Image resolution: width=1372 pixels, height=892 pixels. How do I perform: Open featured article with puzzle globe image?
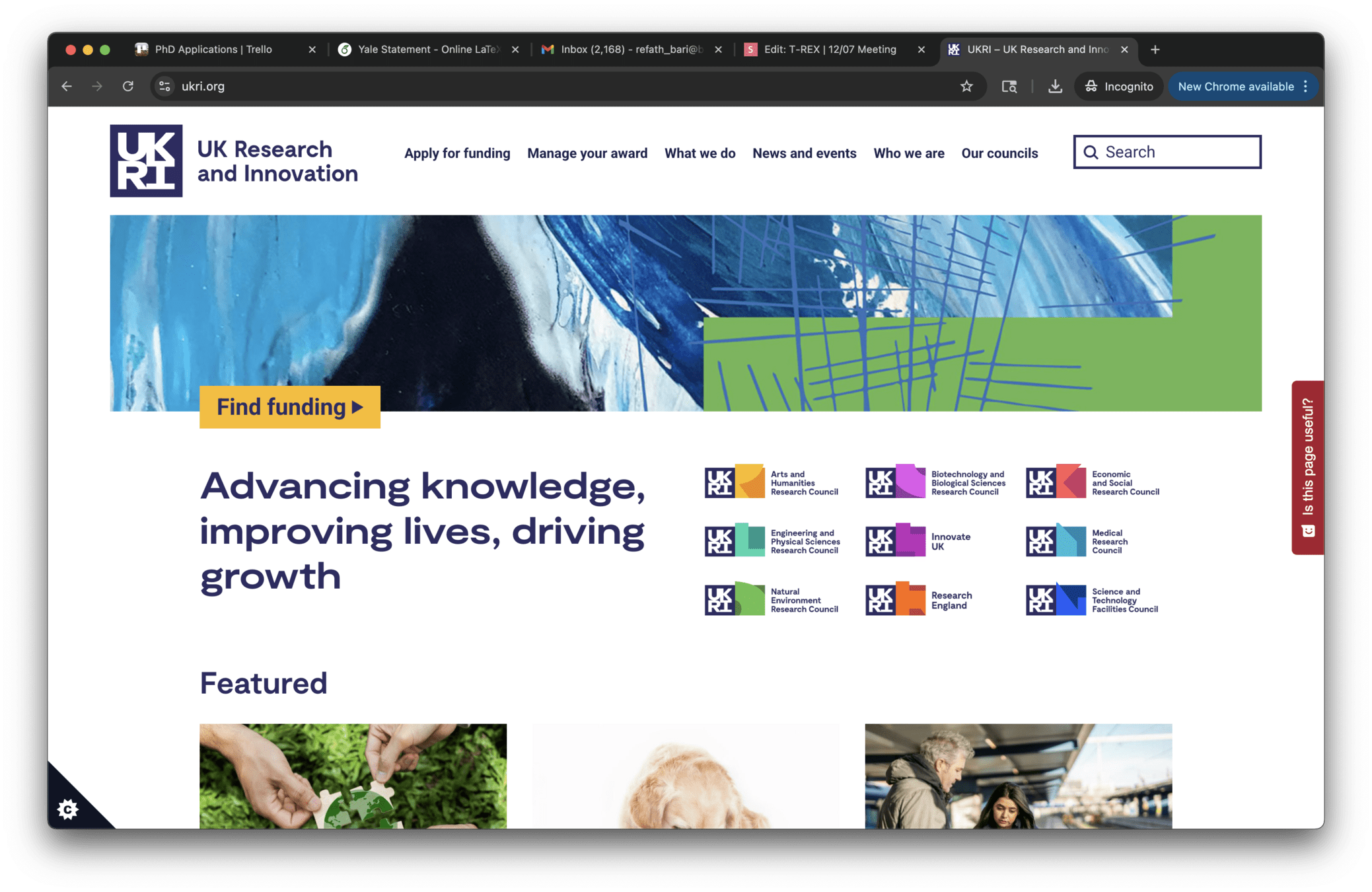pyautogui.click(x=353, y=776)
